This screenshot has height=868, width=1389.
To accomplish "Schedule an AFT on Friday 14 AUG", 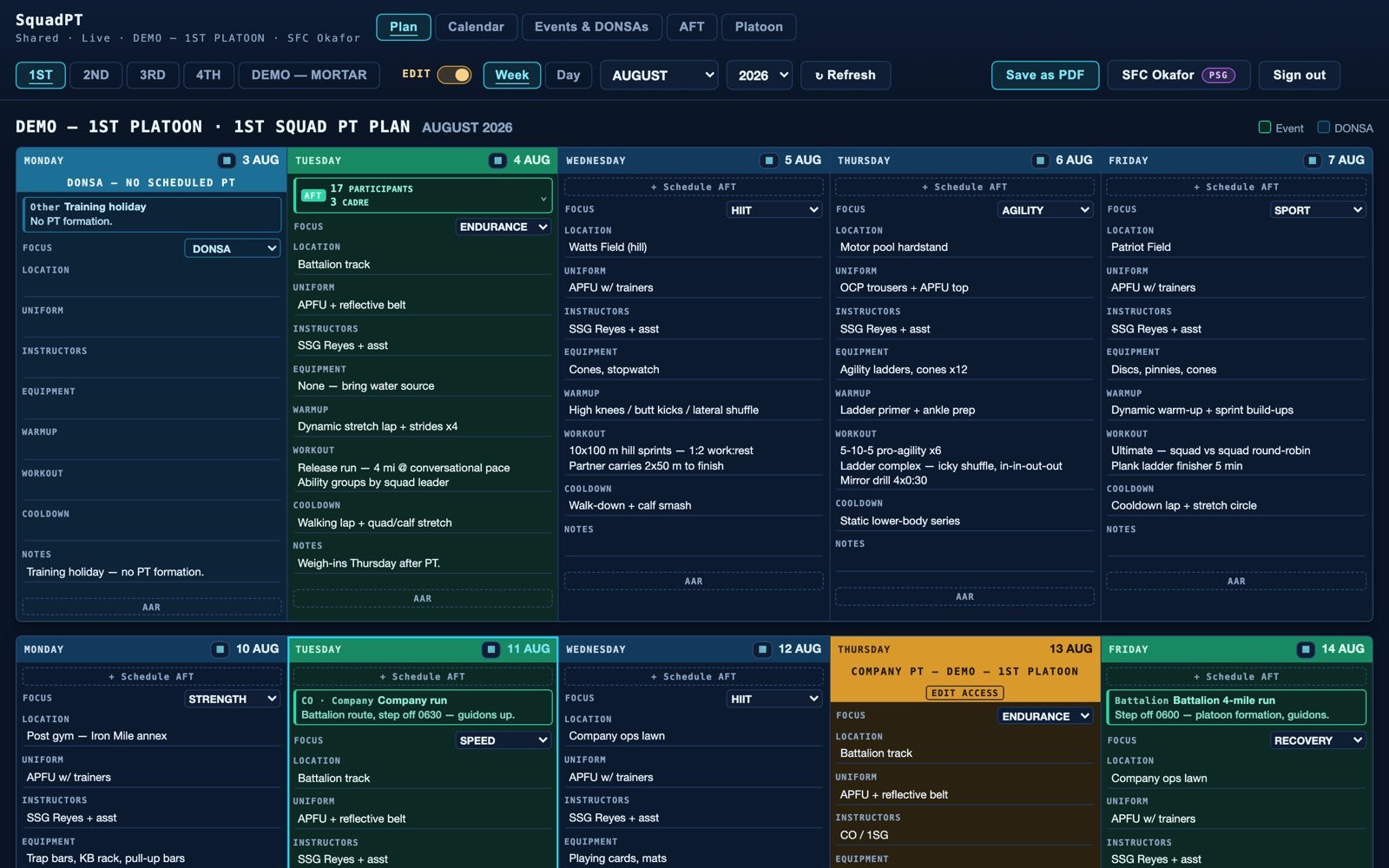I will 1236,676.
